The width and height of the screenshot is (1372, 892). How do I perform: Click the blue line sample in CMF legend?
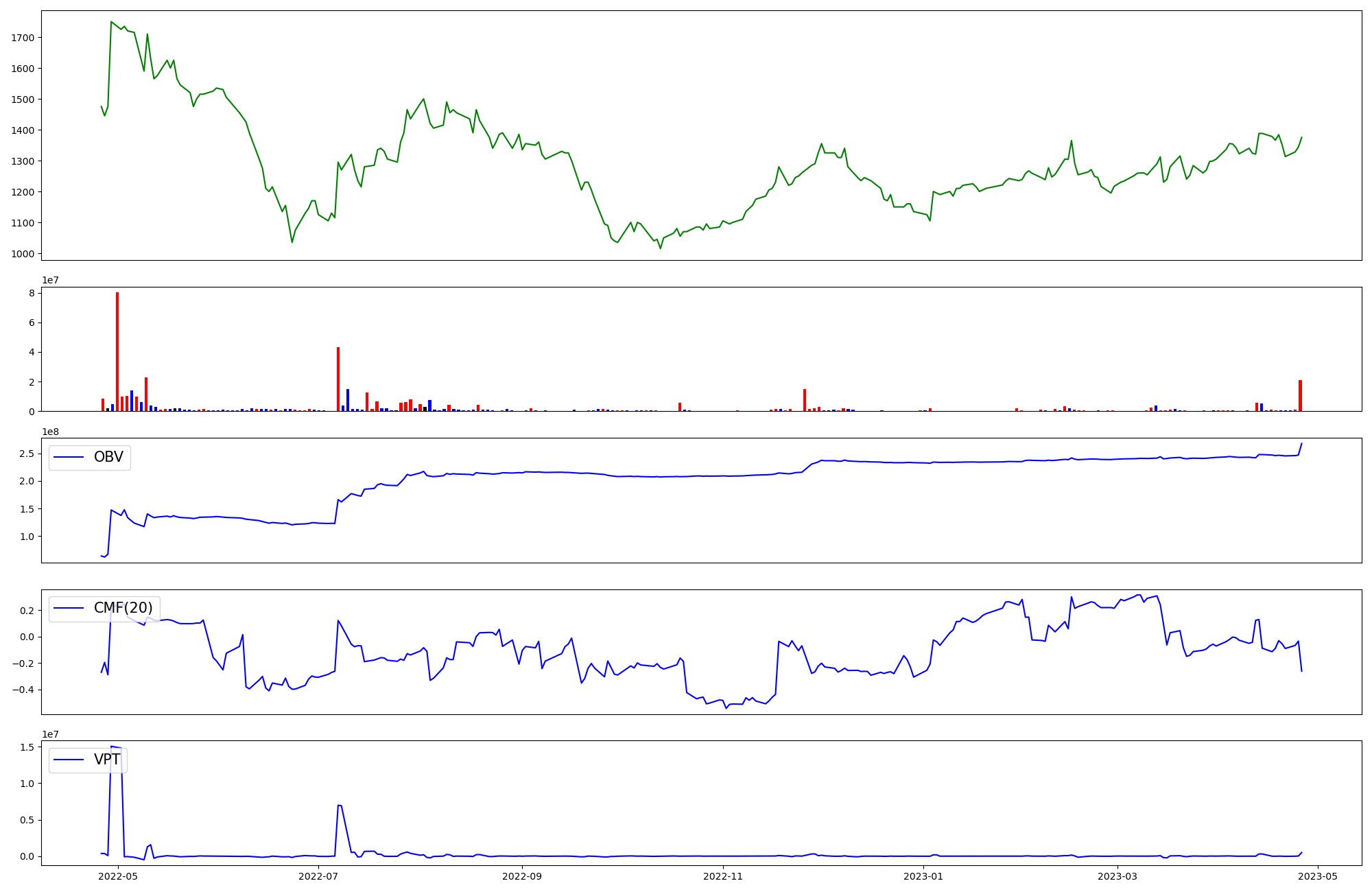69,608
